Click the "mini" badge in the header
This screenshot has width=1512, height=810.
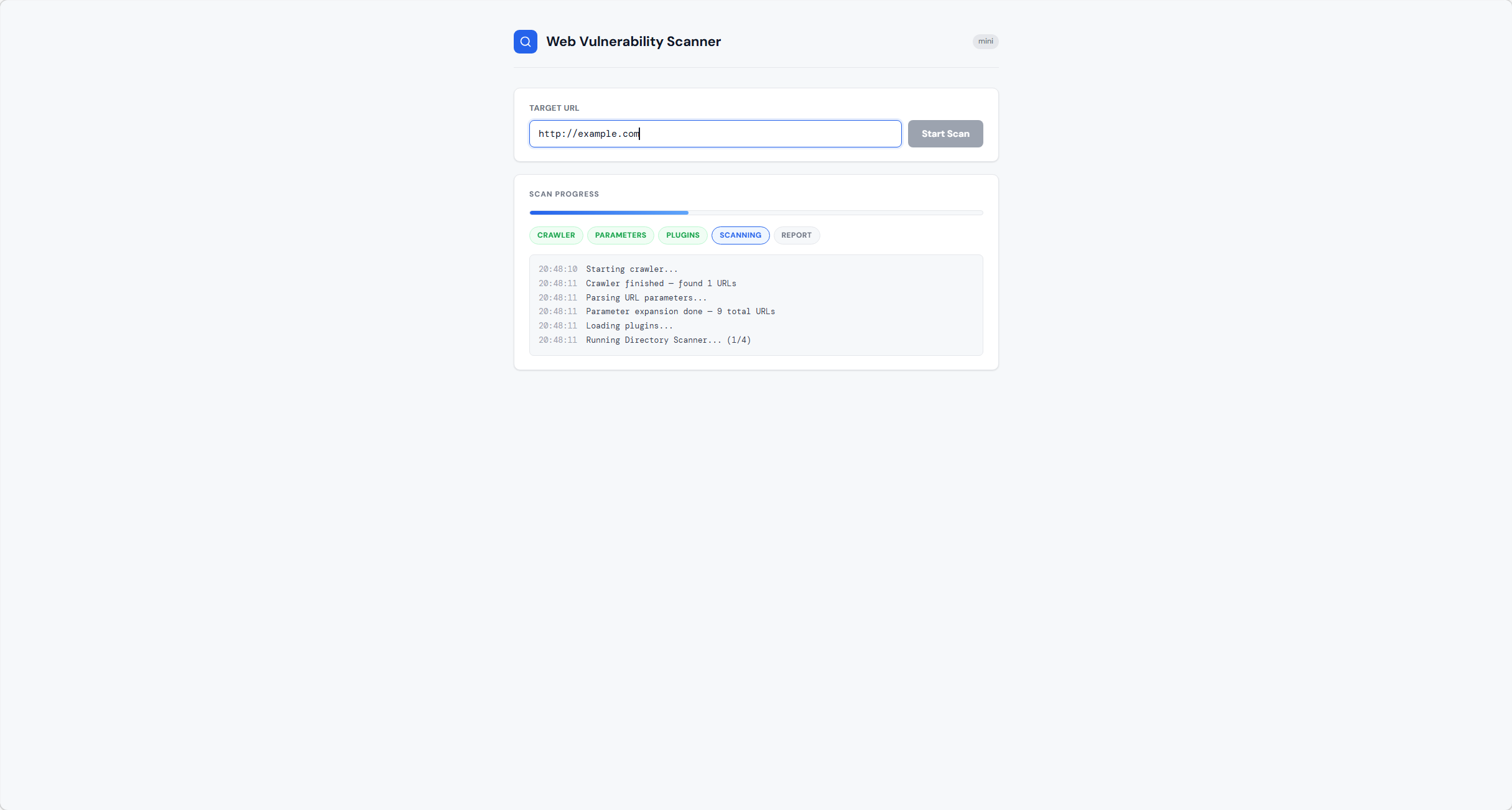pos(985,42)
